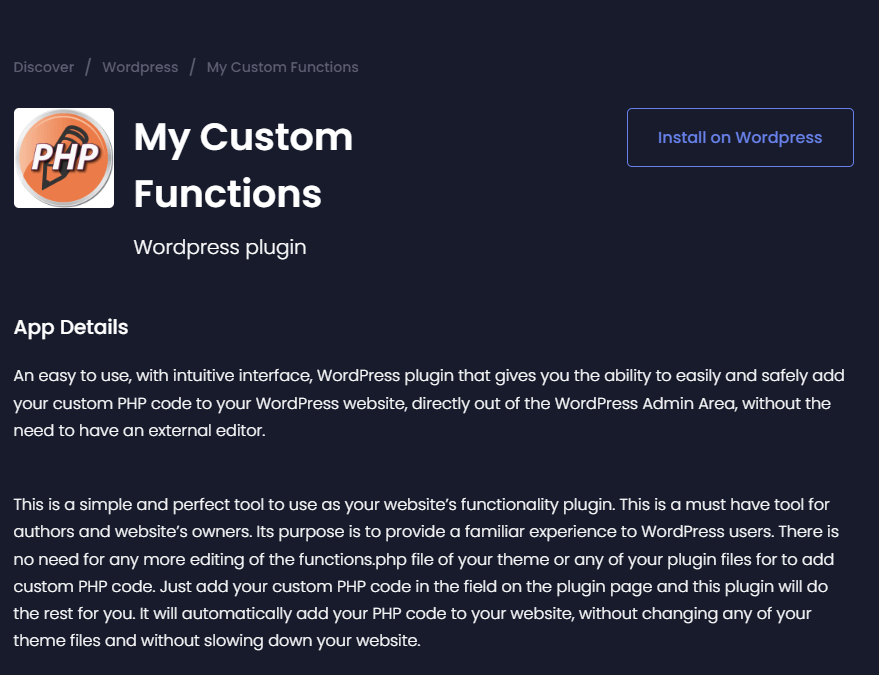Click the text 'WordPress Admin Area'

point(645,403)
